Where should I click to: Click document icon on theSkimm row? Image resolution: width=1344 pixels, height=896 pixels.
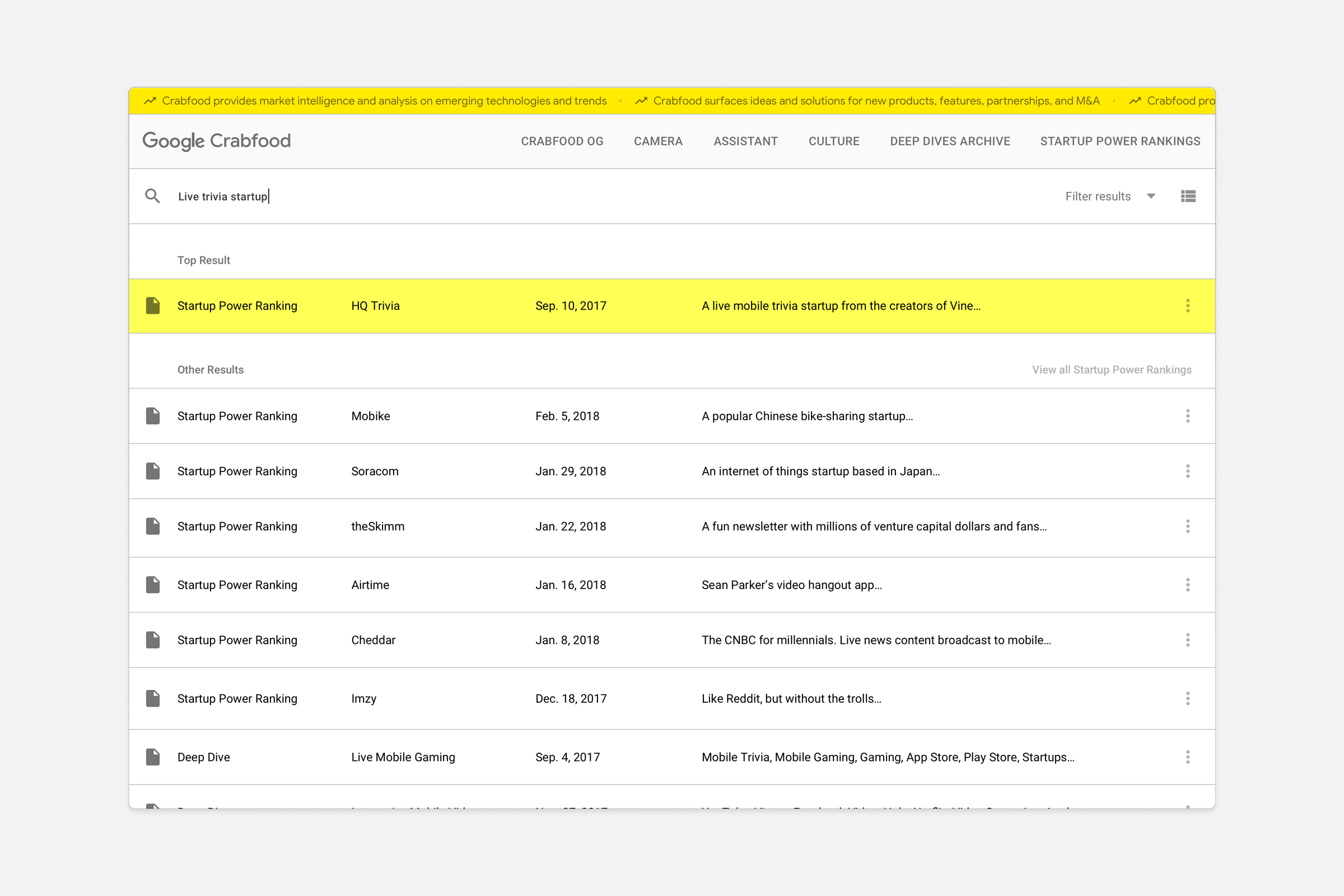pos(152,526)
